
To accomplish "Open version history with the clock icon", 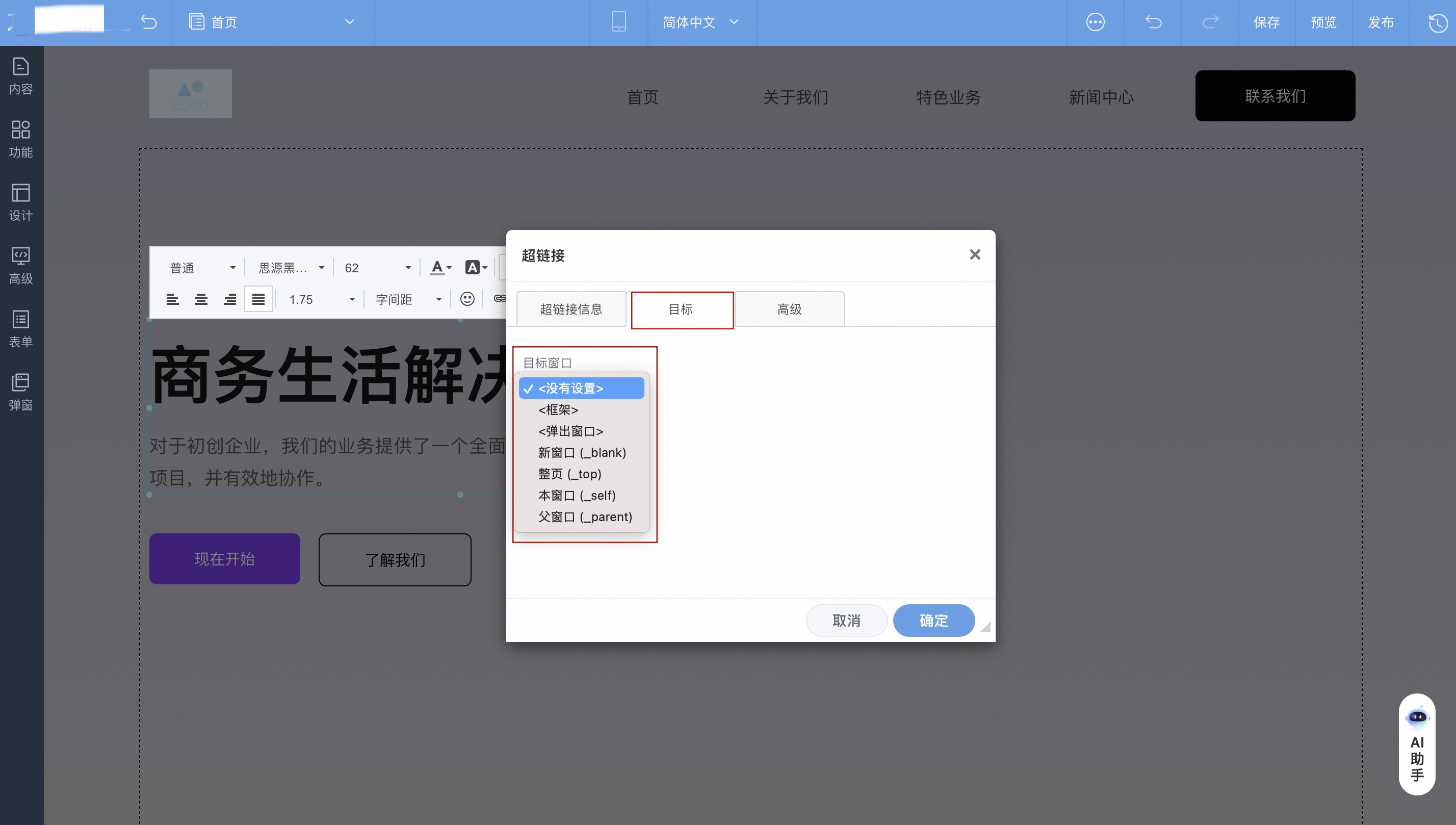I will (x=1437, y=22).
